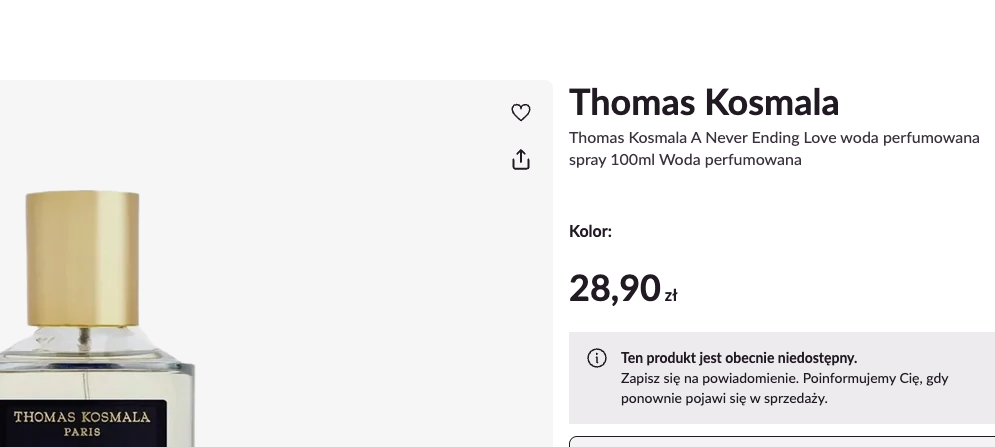Click the info icon in unavailability notice
This screenshot has width=995, height=447.
tap(596, 358)
